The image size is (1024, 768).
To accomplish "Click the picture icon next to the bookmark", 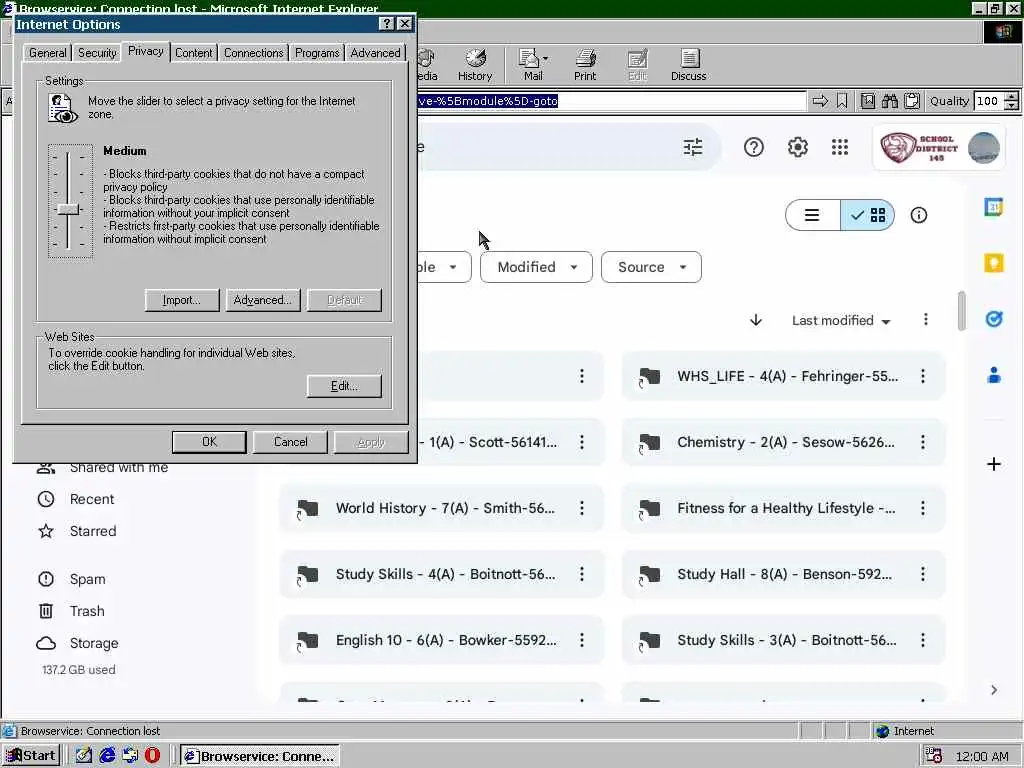I will coord(867,101).
